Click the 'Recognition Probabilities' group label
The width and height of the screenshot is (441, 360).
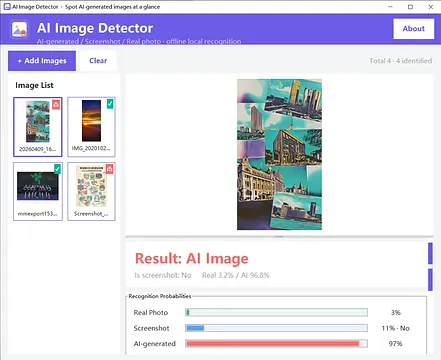160,296
